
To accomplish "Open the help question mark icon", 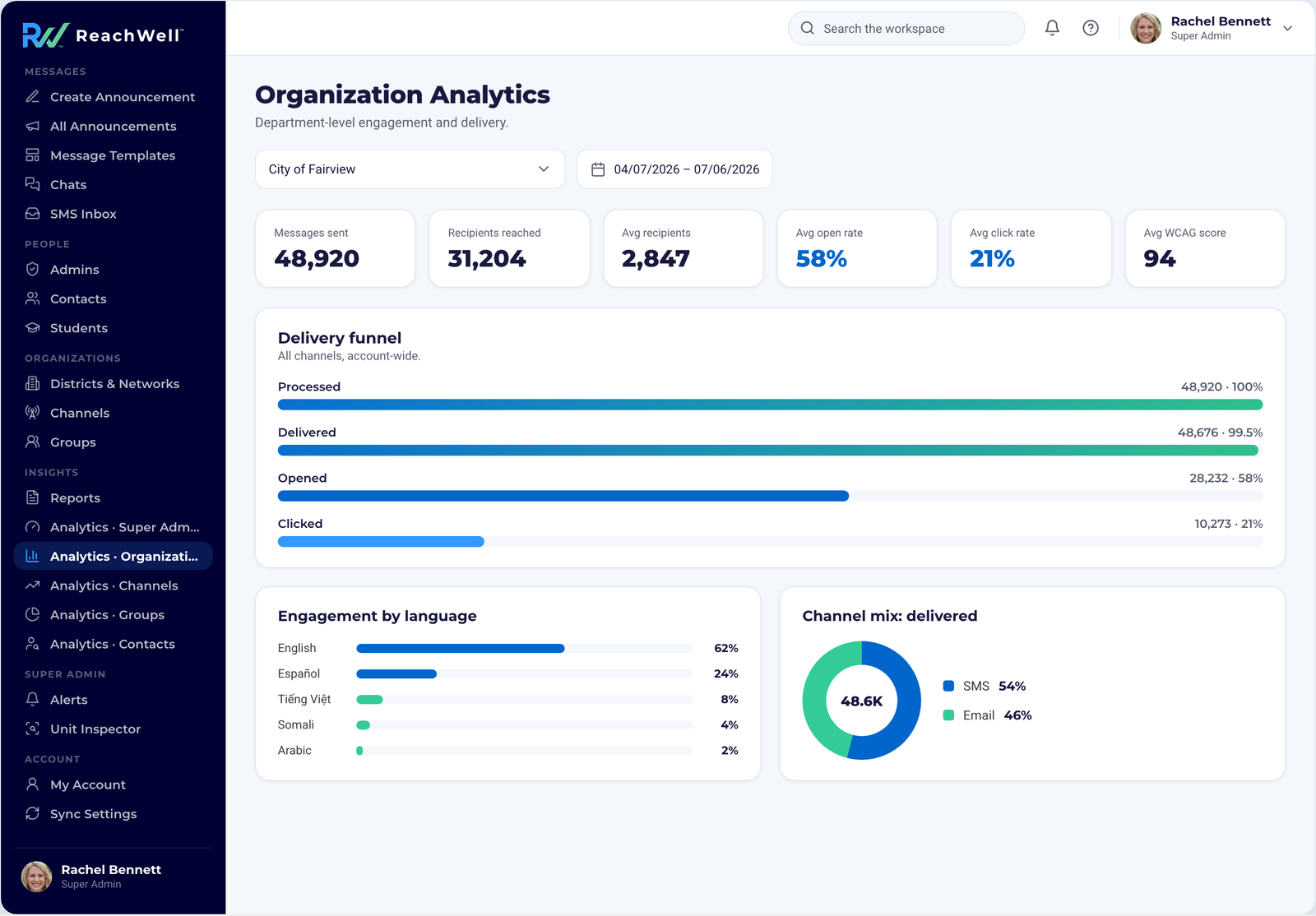I will (1091, 28).
